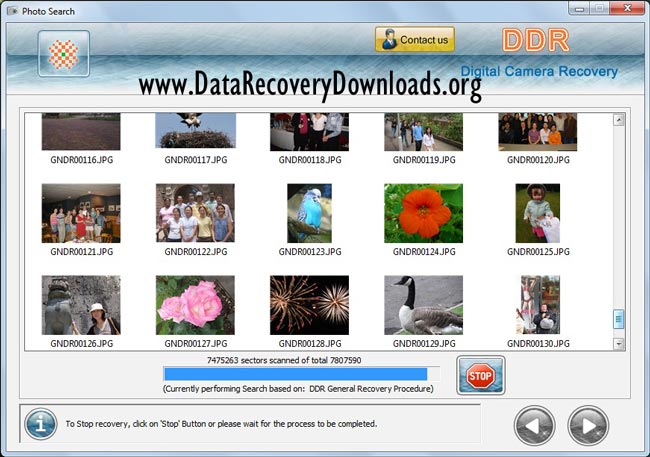Image resolution: width=650 pixels, height=457 pixels.
Task: Click the file name GNDR00120.JPG
Action: point(538,160)
